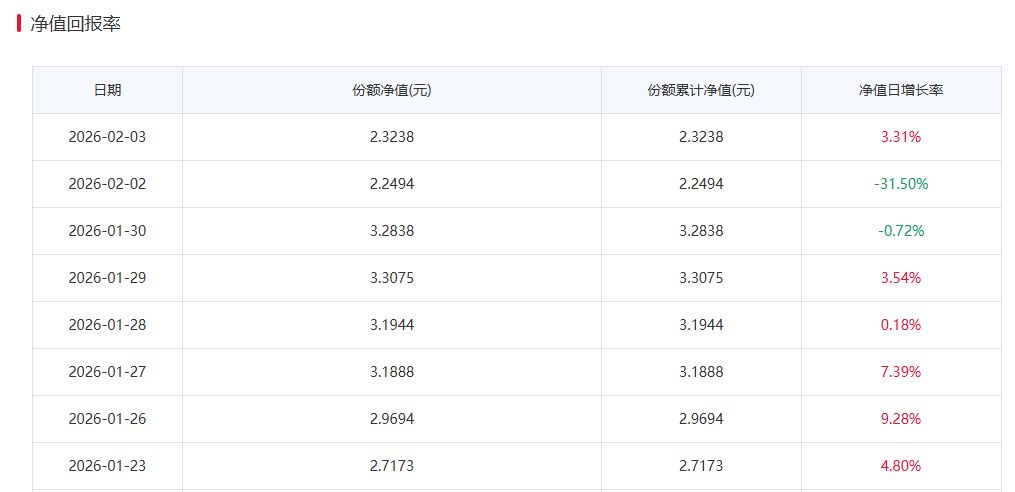Click the 9.28% growth rate value

900,419
